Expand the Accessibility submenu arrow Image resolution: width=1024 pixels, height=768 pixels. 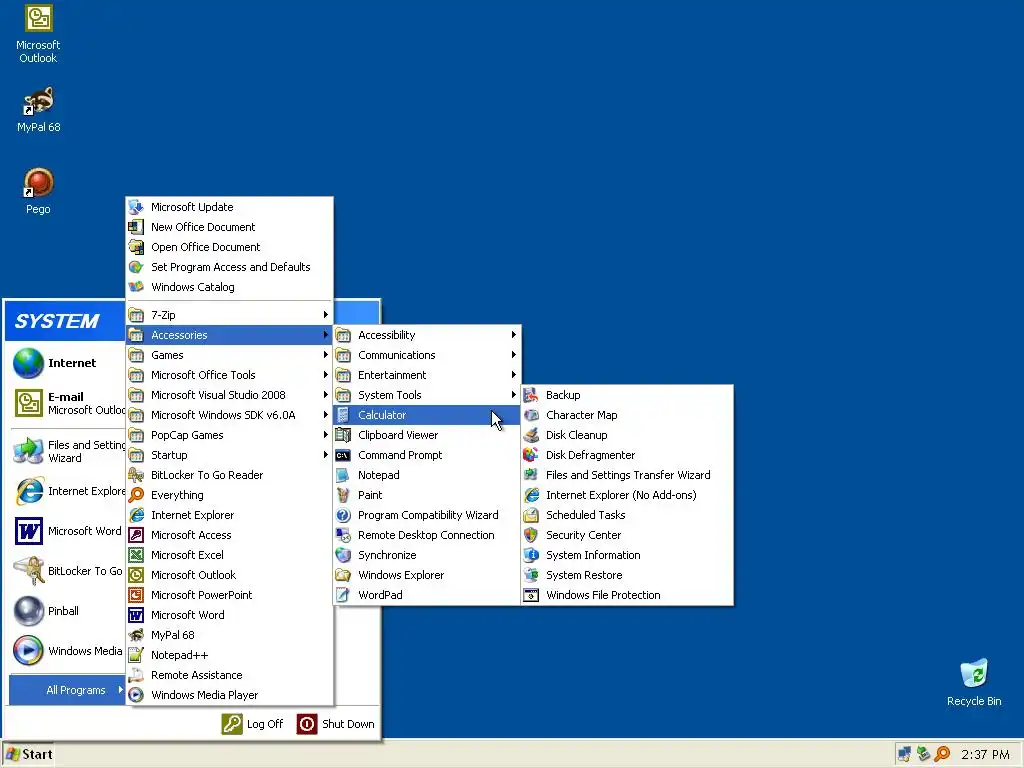(x=513, y=335)
